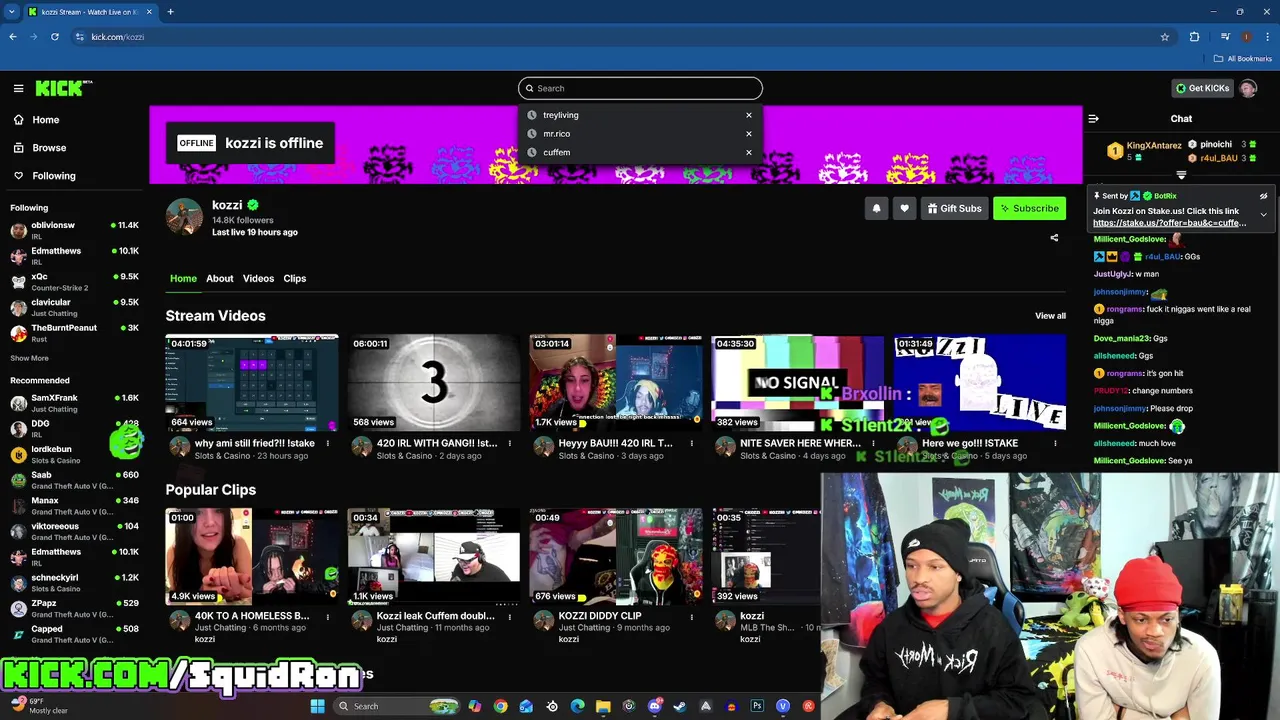
Task: Open Microsoft Edge from the taskbar
Action: [x=577, y=706]
